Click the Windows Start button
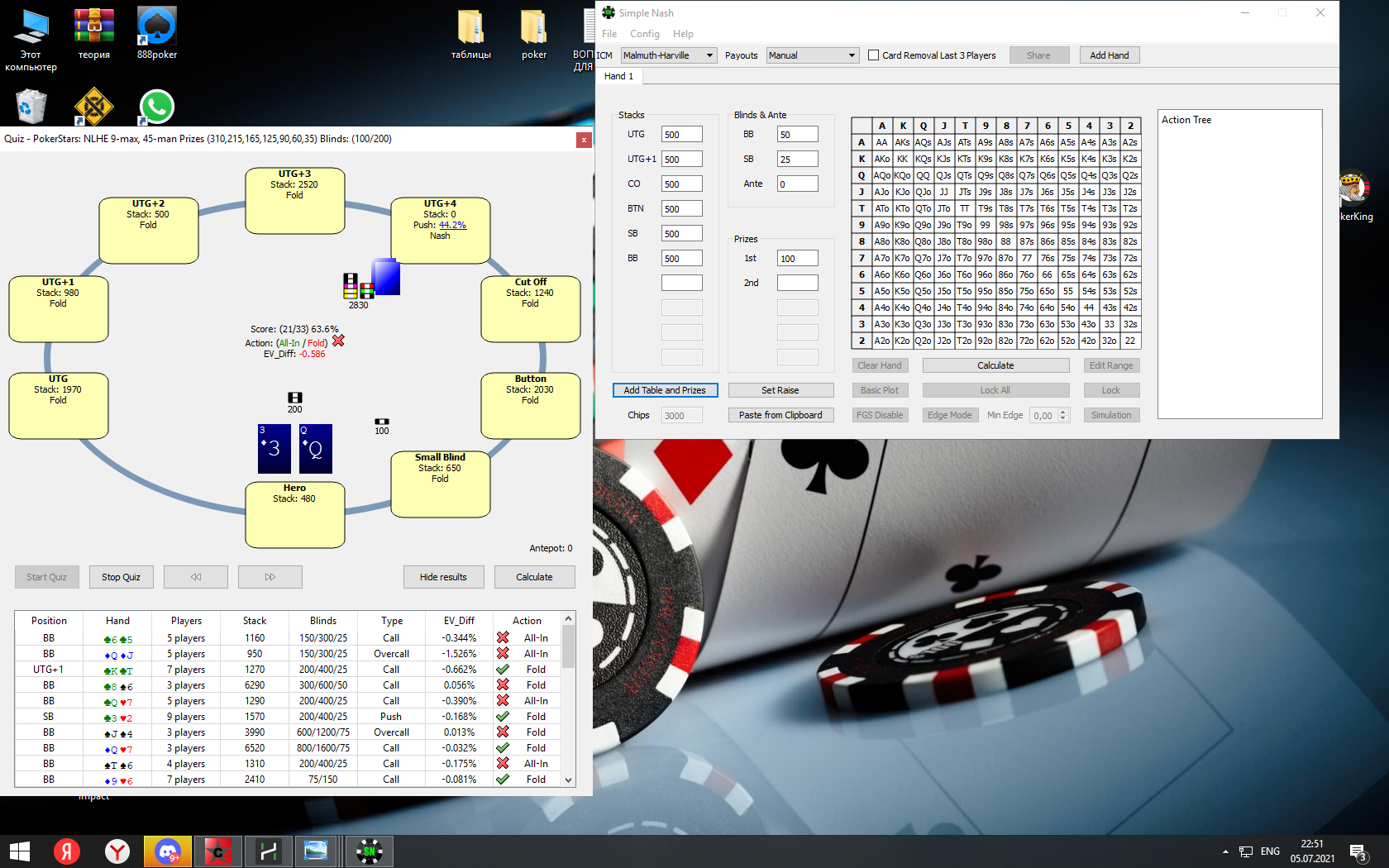1389x868 pixels. click(20, 851)
